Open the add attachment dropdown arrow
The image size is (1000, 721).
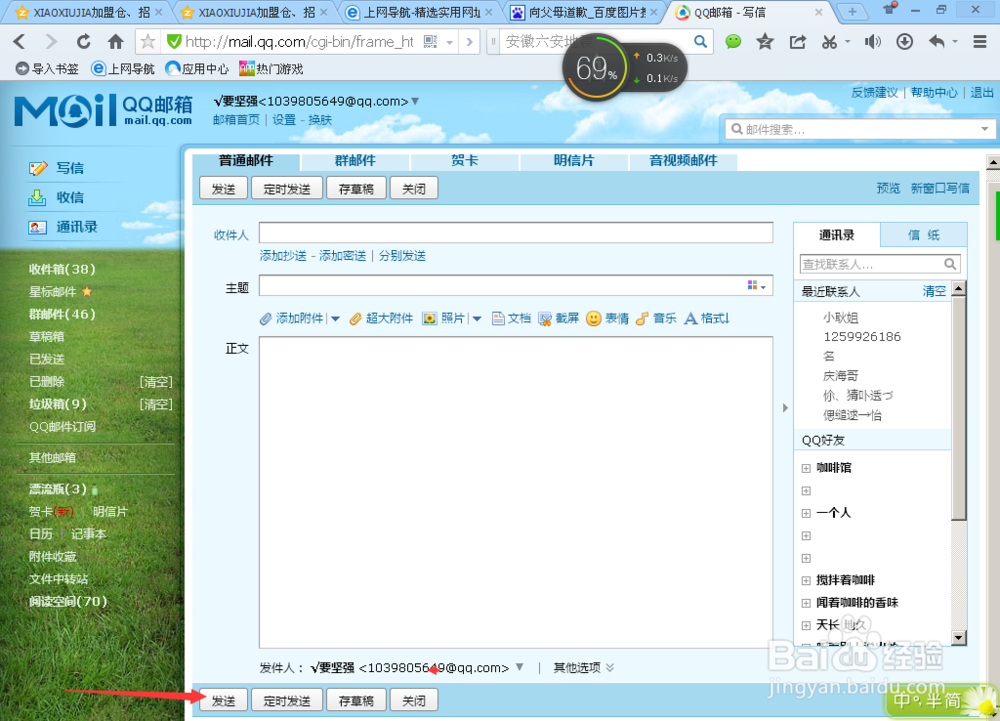[335, 319]
